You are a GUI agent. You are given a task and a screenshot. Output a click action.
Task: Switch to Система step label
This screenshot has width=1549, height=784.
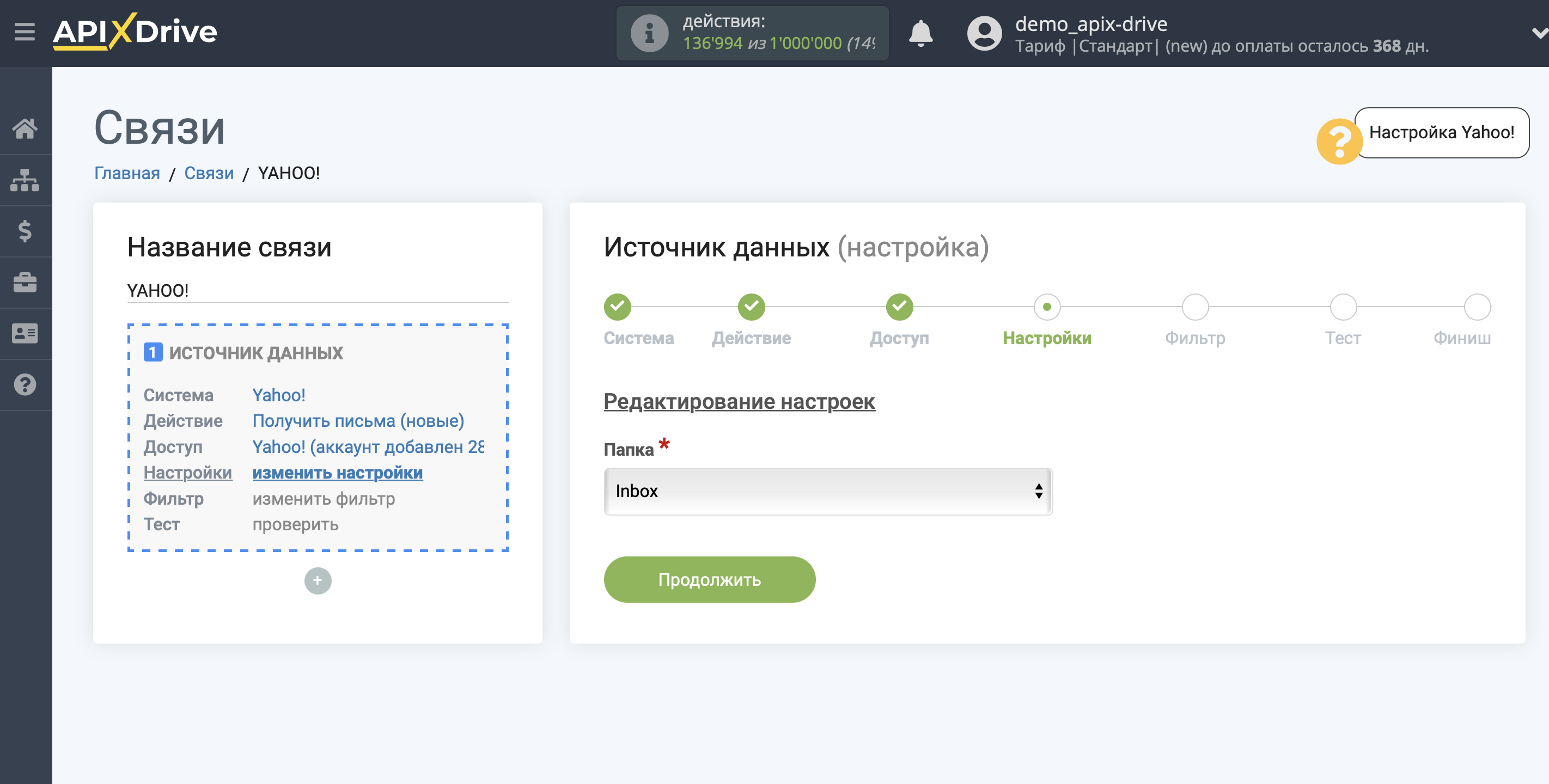[x=638, y=338]
